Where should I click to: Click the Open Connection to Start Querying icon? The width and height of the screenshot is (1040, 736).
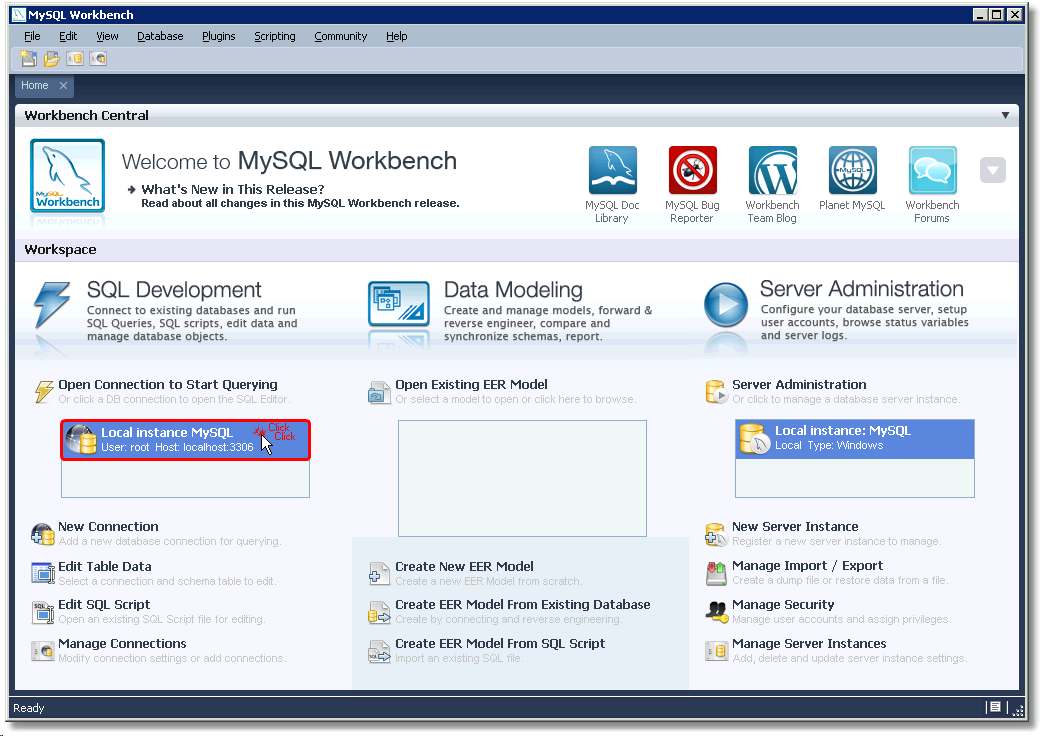click(x=44, y=391)
